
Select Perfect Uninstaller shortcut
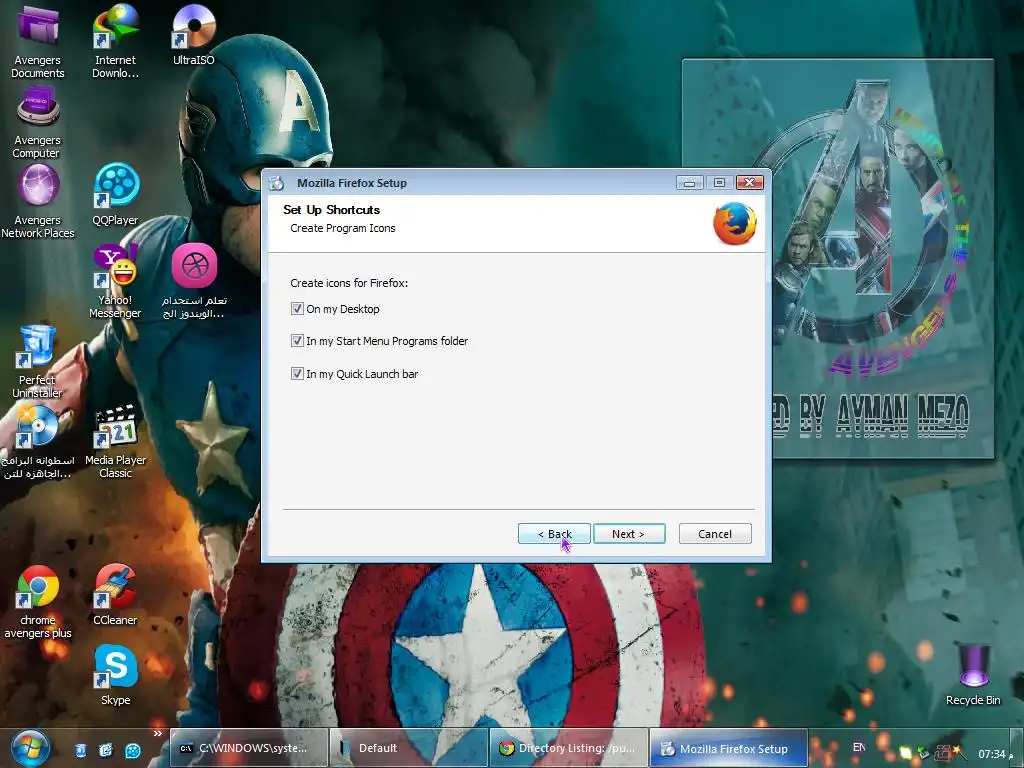coord(37,361)
